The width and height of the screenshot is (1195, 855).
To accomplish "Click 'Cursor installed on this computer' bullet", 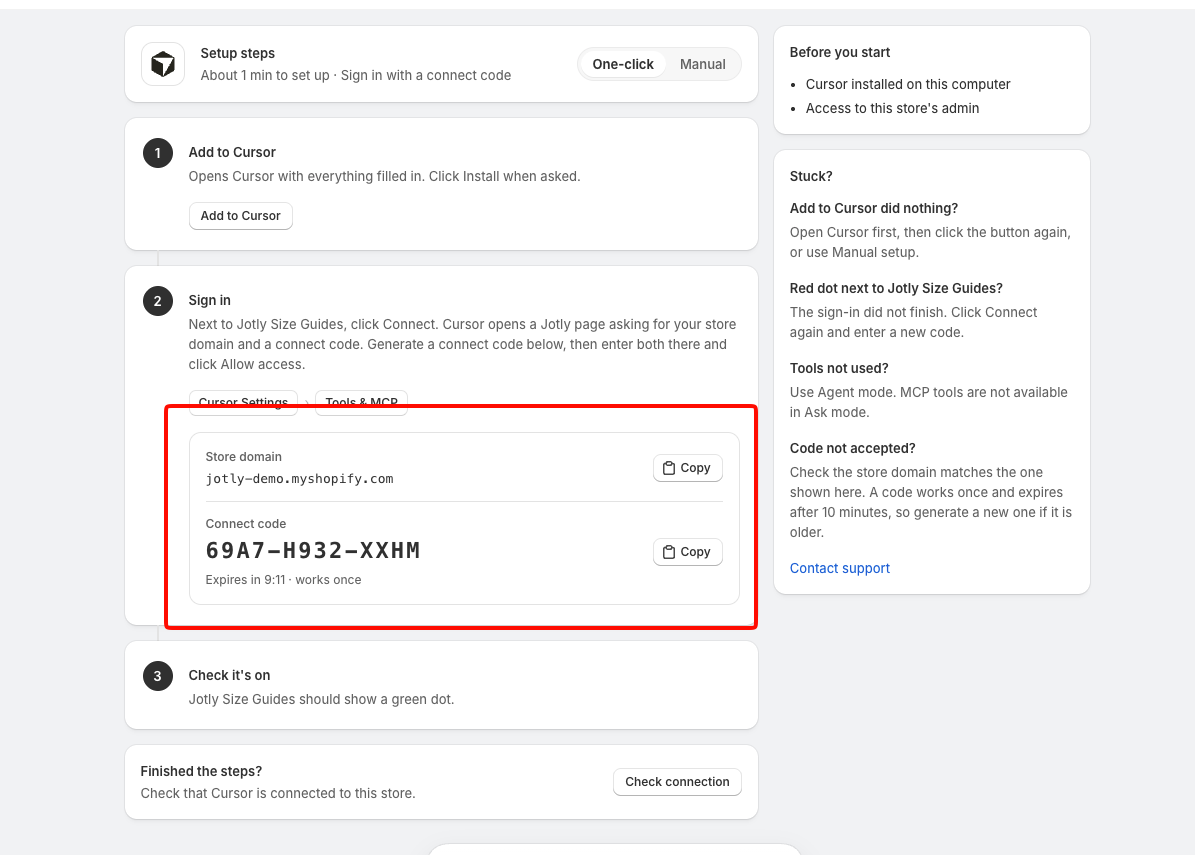I will [x=908, y=85].
